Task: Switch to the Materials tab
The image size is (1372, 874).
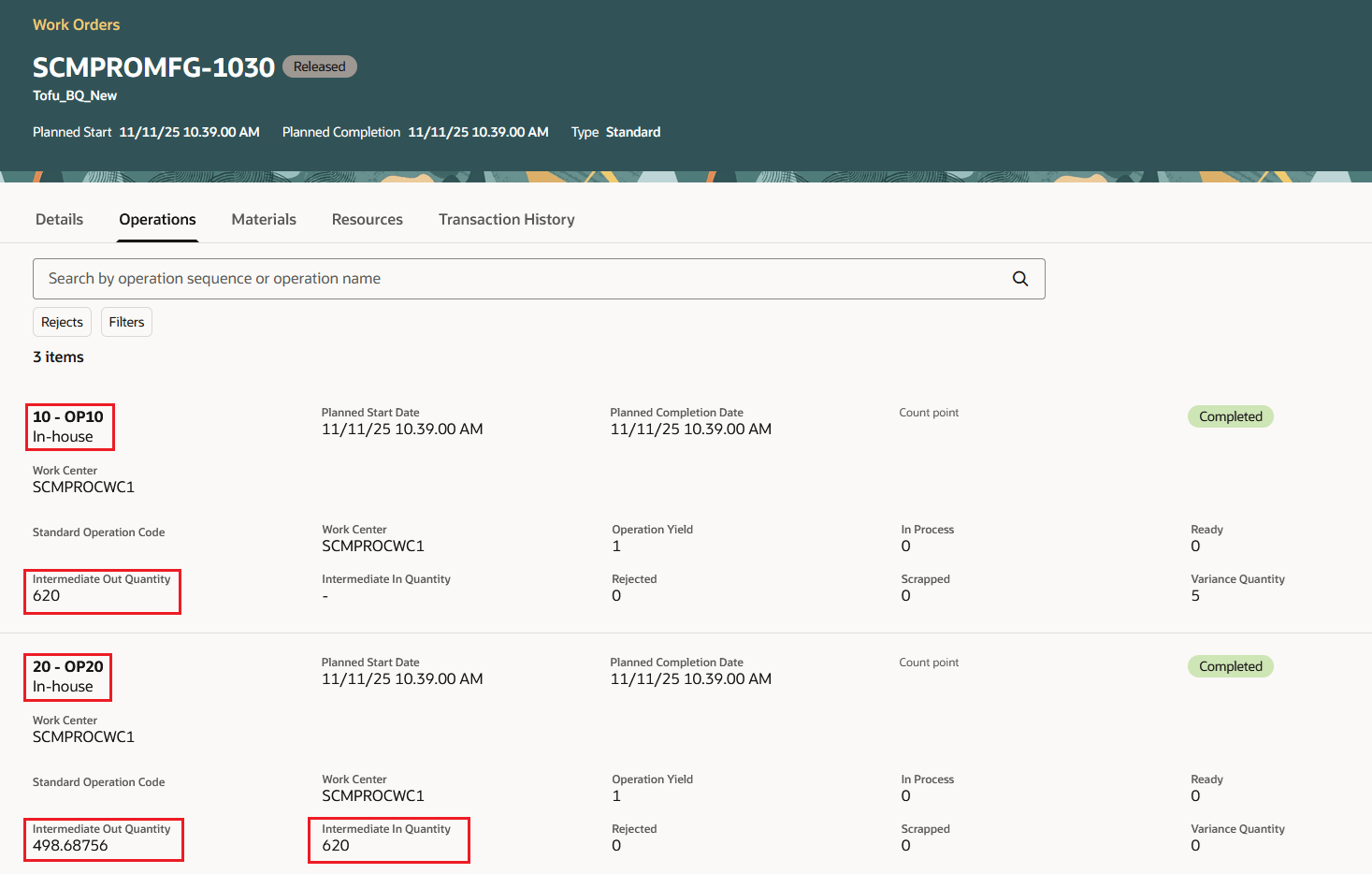Action: (x=264, y=219)
